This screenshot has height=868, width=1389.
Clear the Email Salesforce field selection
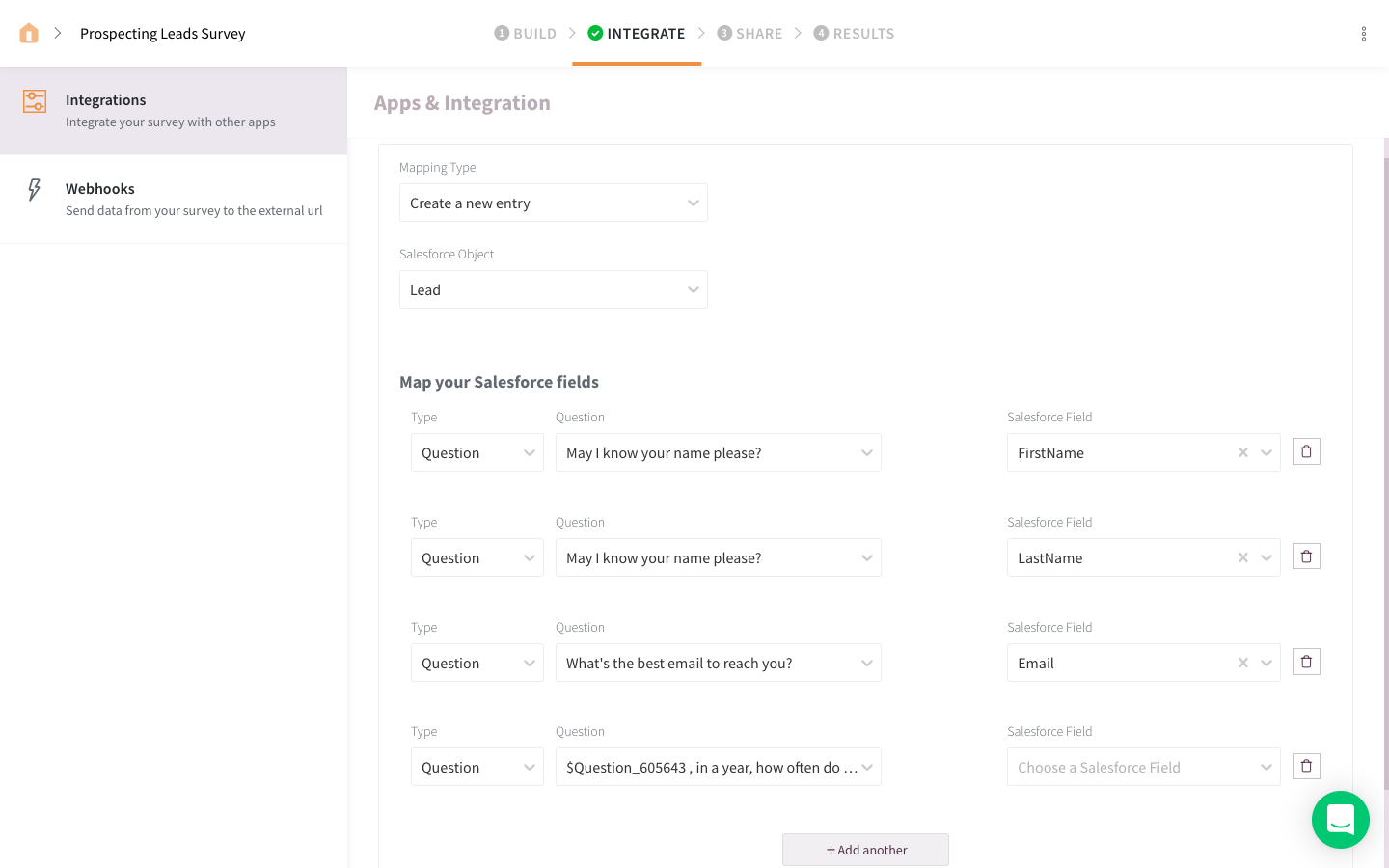coord(1242,663)
